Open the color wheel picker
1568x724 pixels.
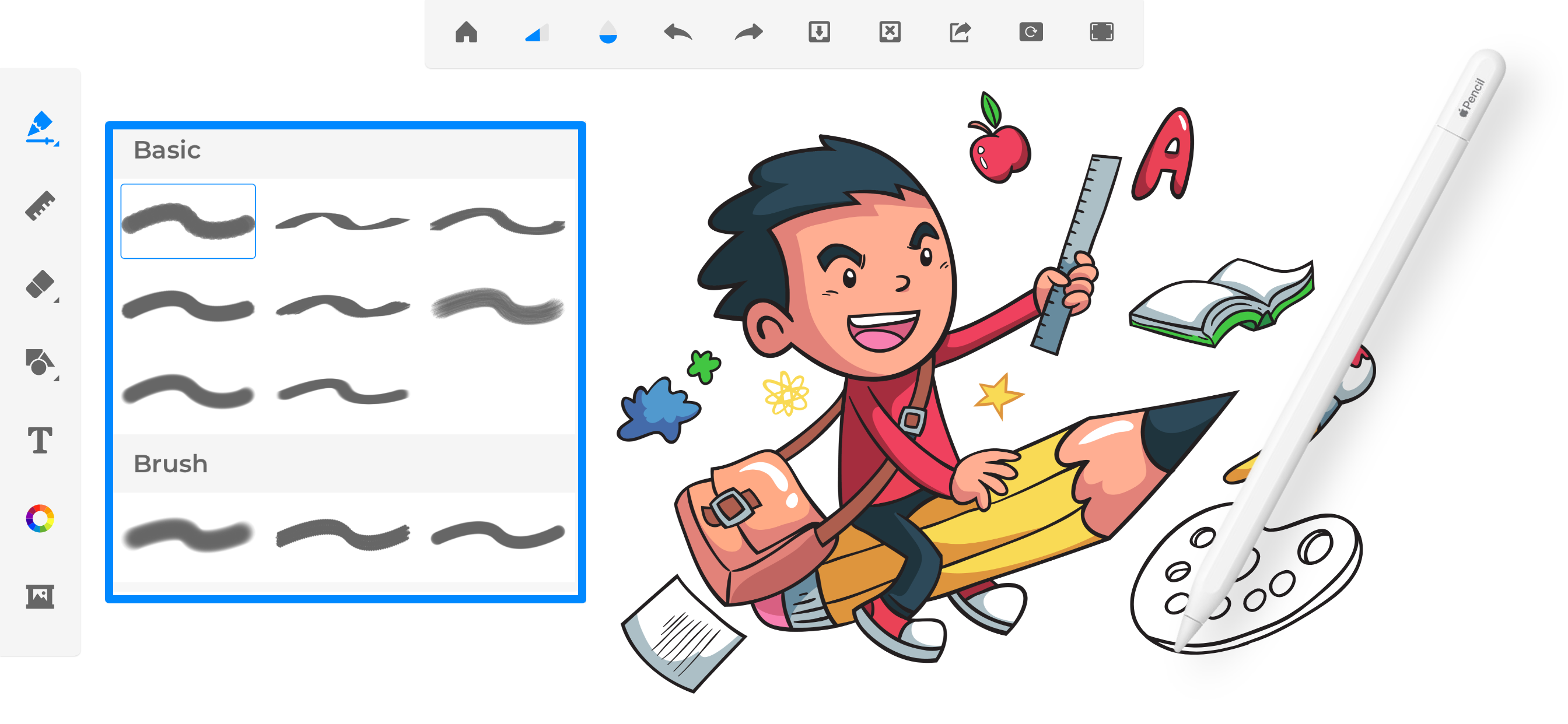(x=40, y=518)
